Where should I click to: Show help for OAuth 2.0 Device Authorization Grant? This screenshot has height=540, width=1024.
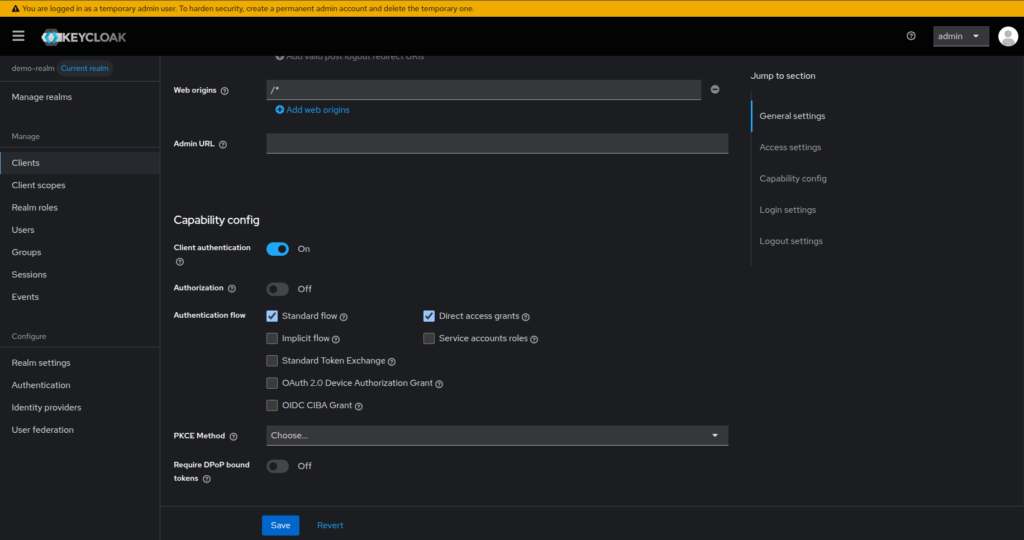click(x=439, y=384)
